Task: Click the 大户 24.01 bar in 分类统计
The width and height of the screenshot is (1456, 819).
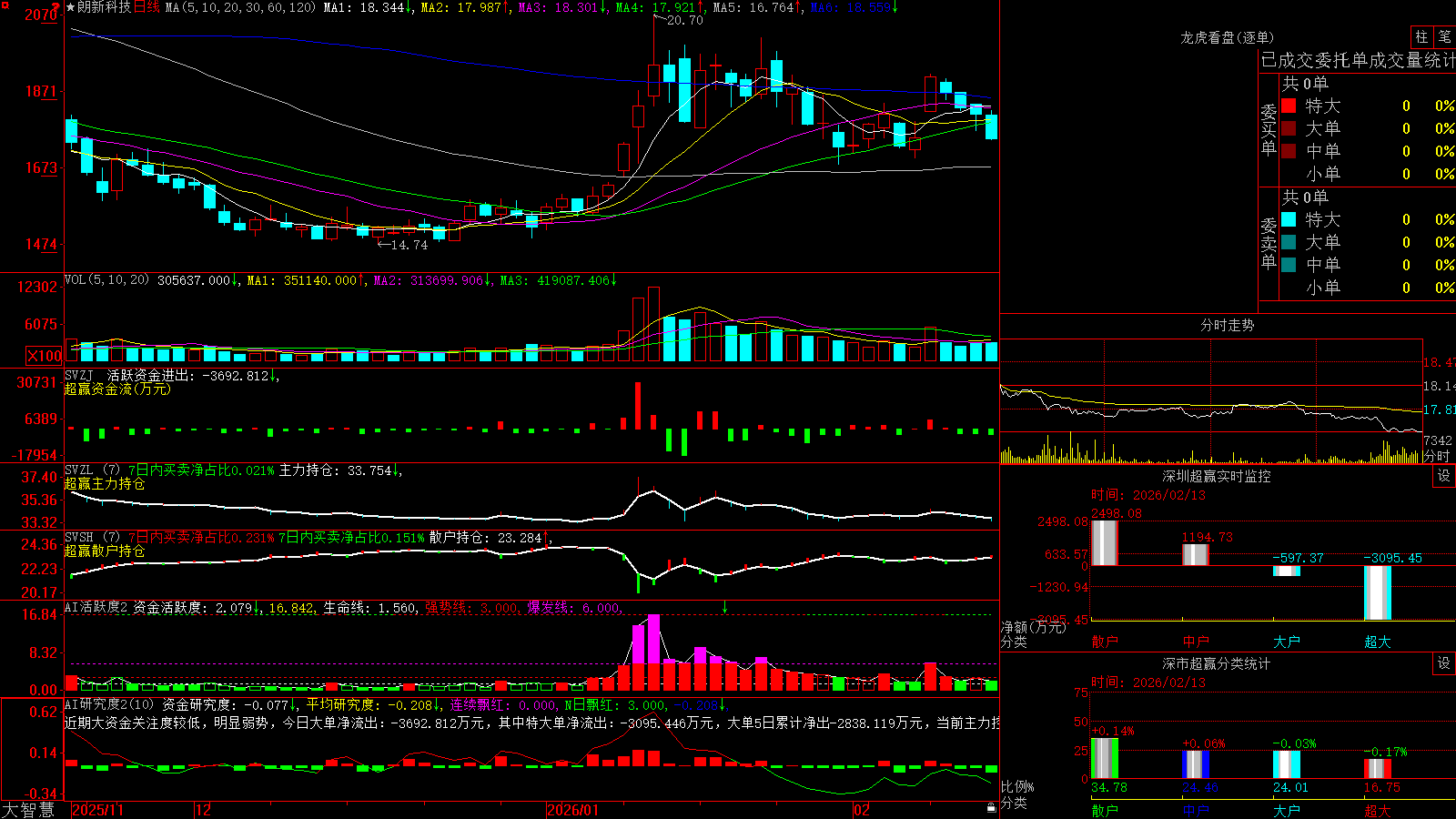Action: tap(1287, 764)
